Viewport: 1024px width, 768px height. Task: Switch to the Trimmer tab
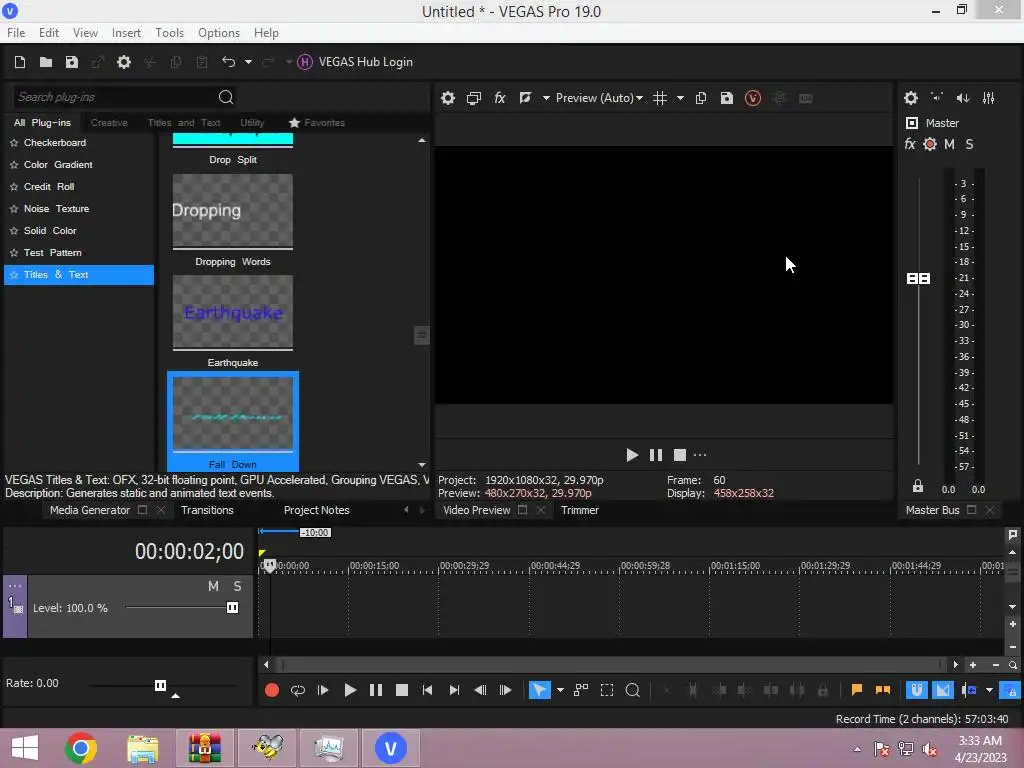580,510
